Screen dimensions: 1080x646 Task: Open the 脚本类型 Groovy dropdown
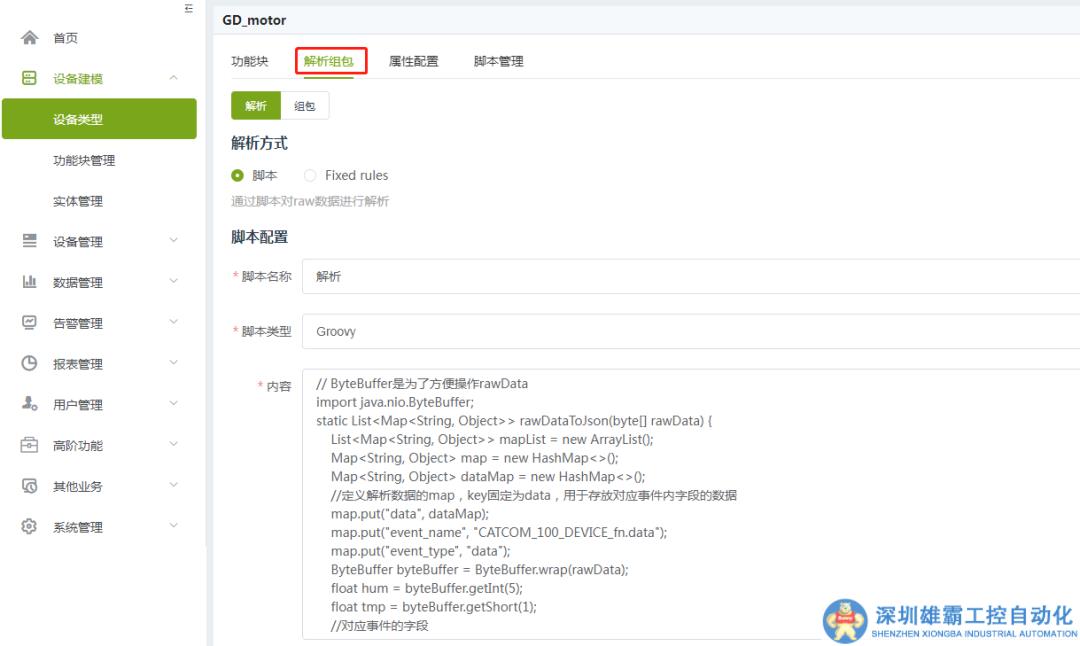coord(690,331)
